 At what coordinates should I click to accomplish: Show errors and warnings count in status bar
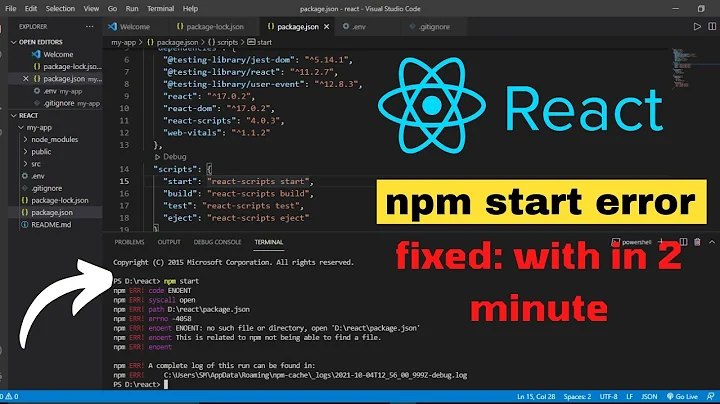click(9, 396)
